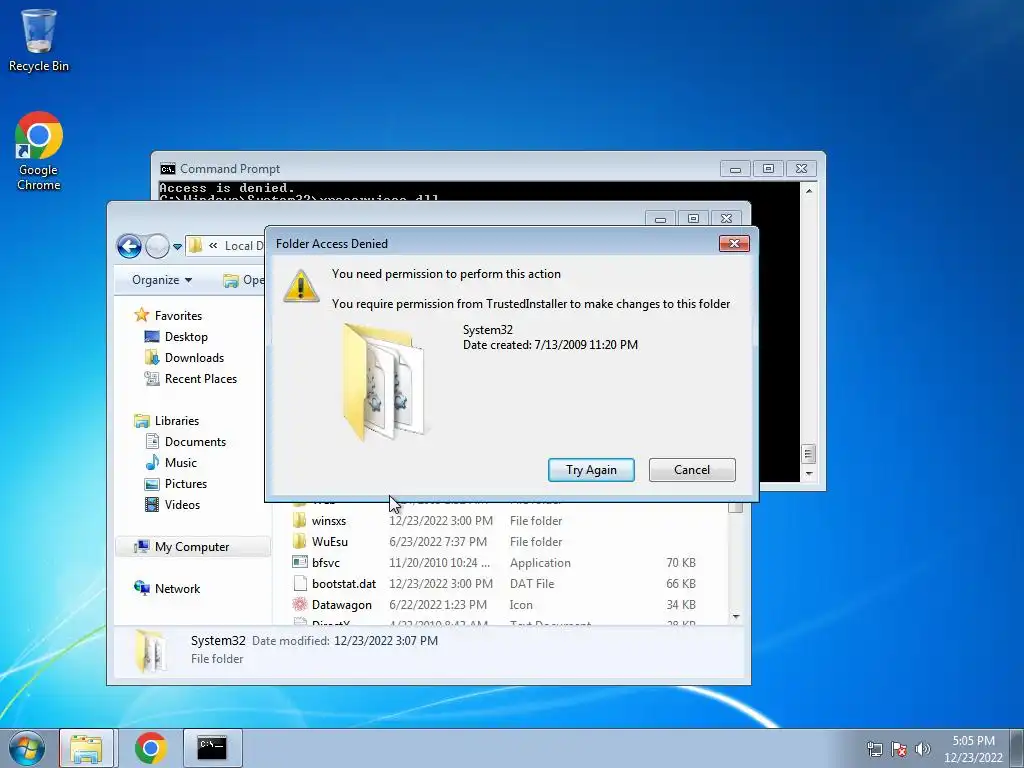Open the Pictures library
The height and width of the screenshot is (768, 1024).
click(x=176, y=484)
